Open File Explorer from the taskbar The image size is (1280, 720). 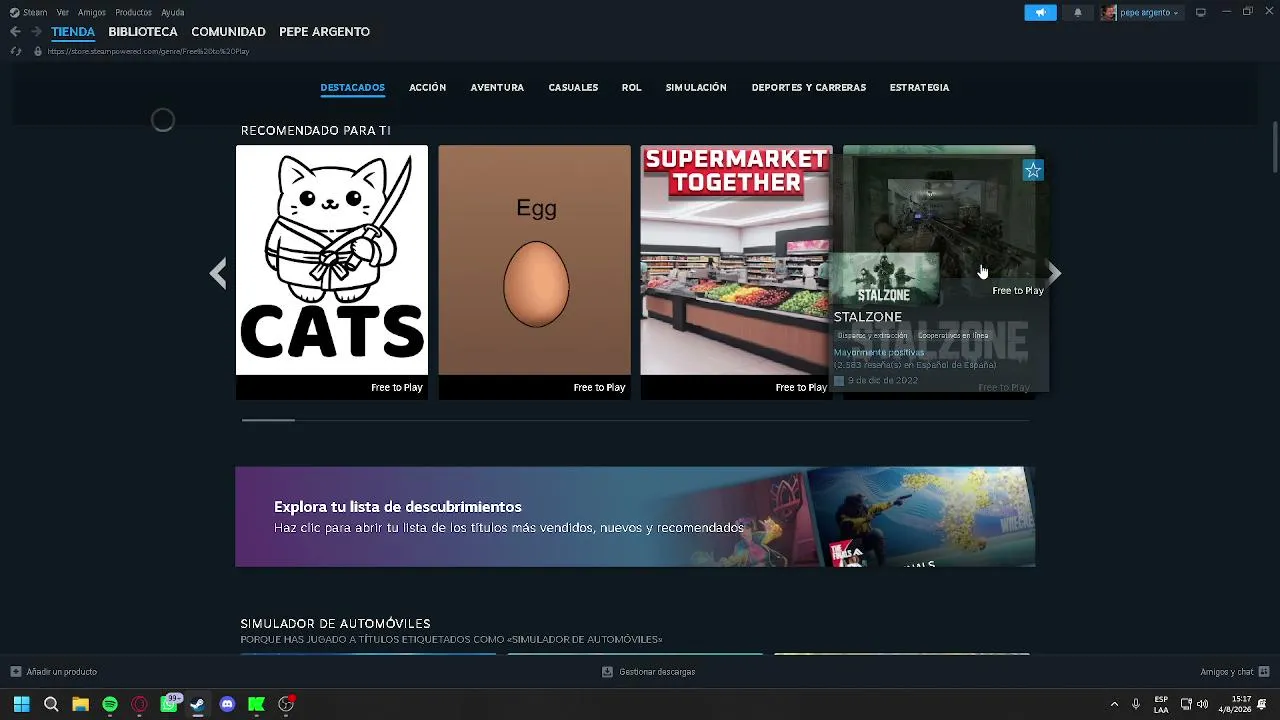tap(80, 704)
